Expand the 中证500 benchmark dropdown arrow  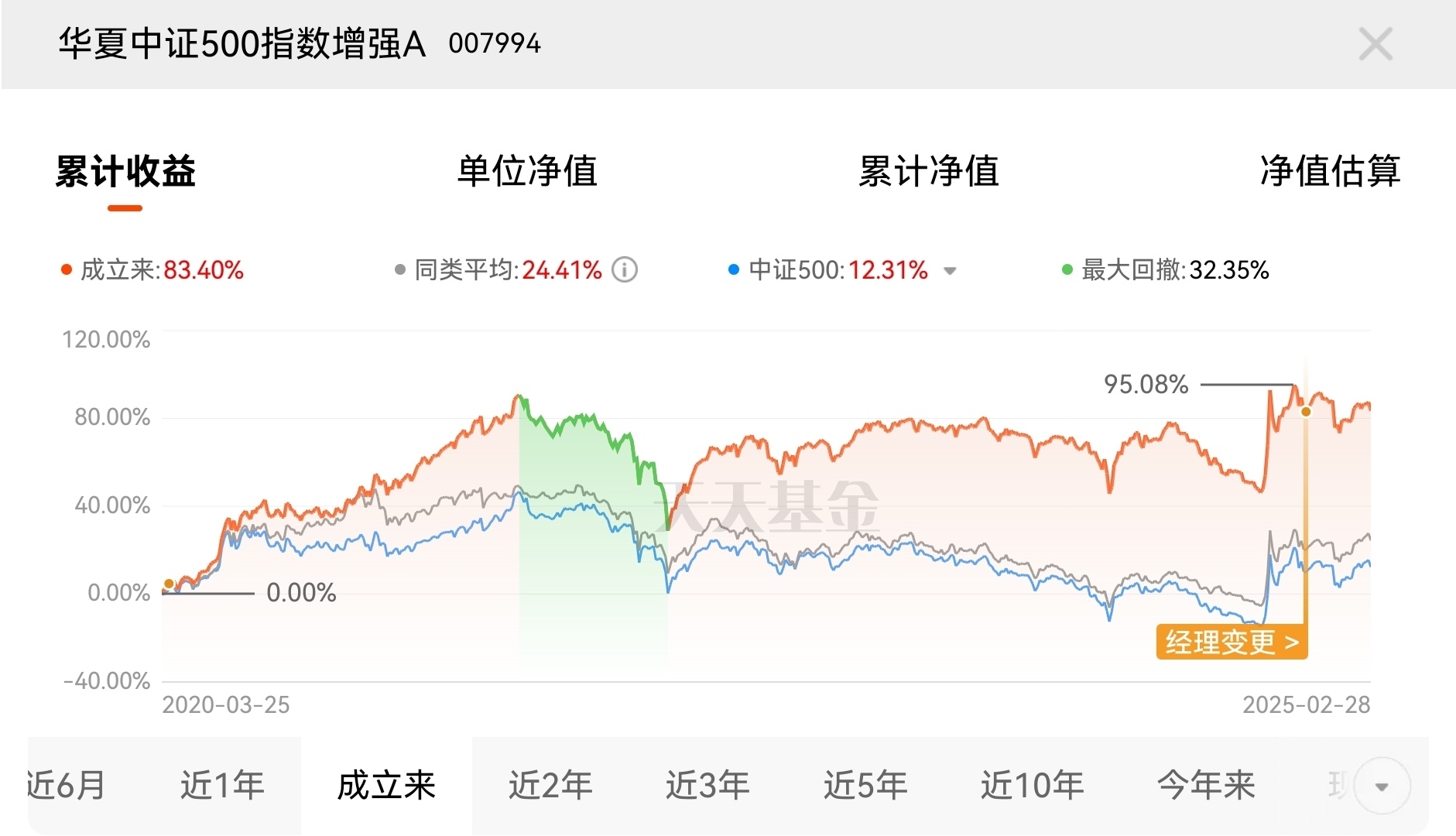[x=950, y=271]
